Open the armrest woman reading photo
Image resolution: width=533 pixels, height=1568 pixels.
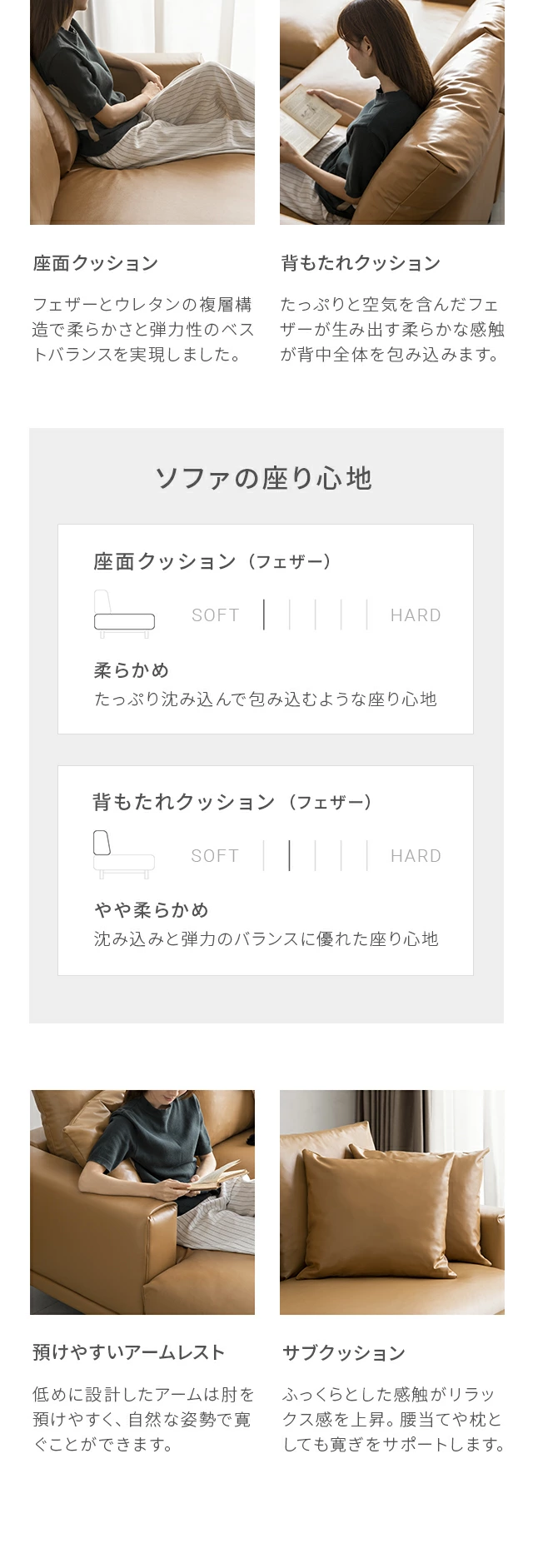pos(142,1202)
